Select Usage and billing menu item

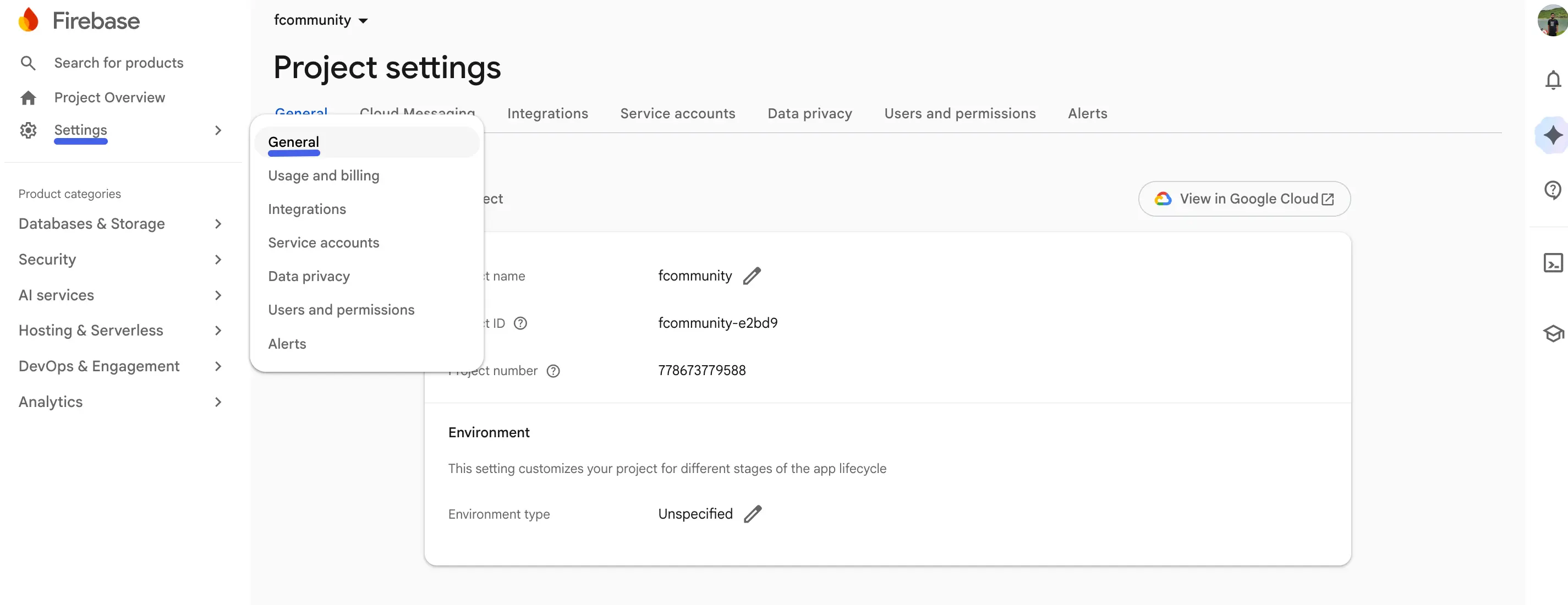[366, 176]
